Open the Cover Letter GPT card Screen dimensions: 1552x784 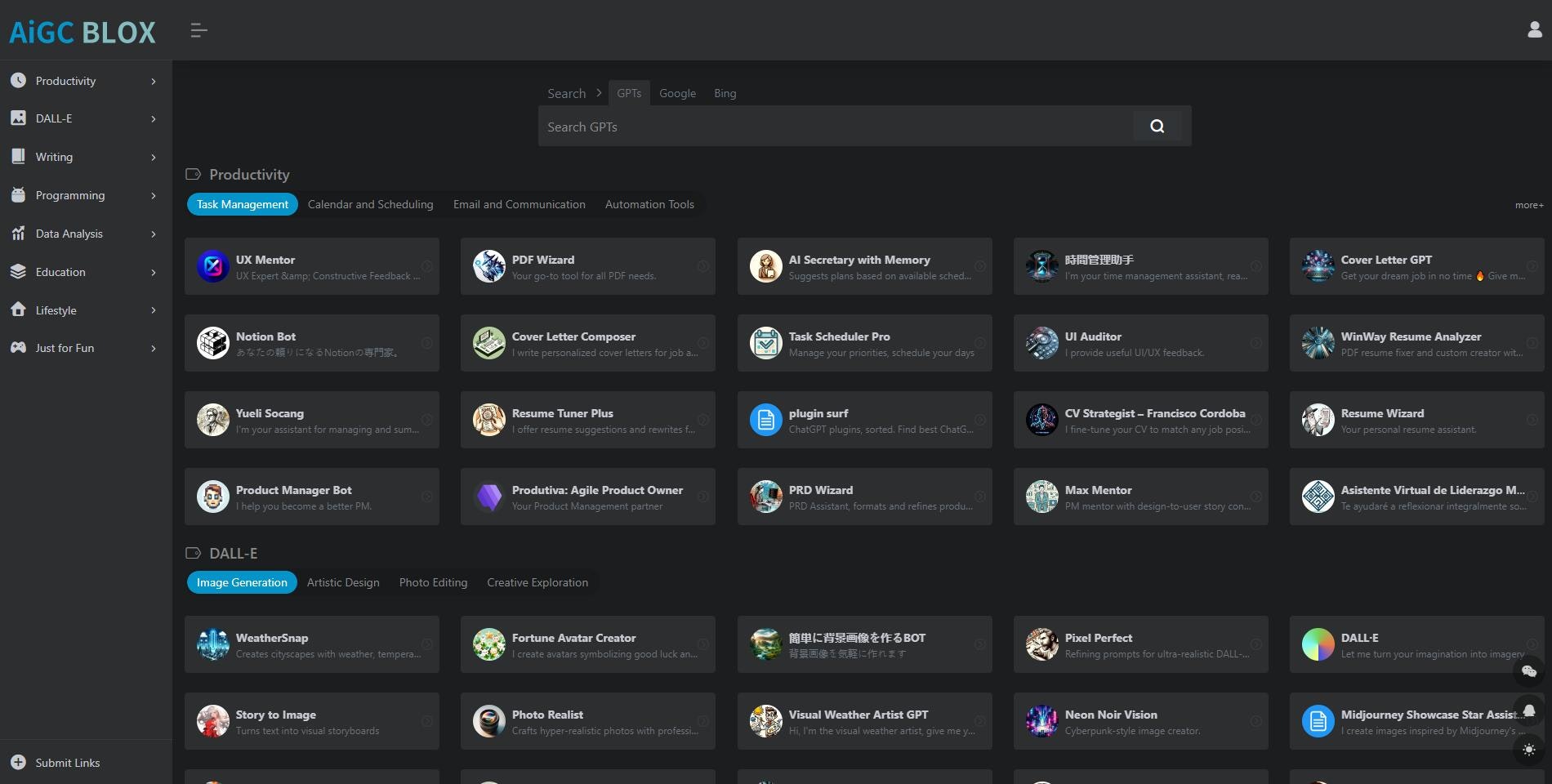1416,266
